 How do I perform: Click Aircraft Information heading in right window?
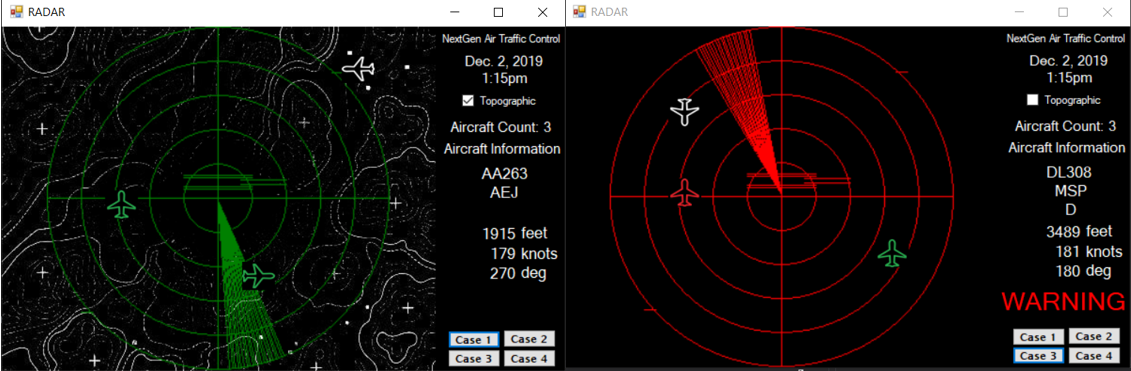(x=1067, y=148)
